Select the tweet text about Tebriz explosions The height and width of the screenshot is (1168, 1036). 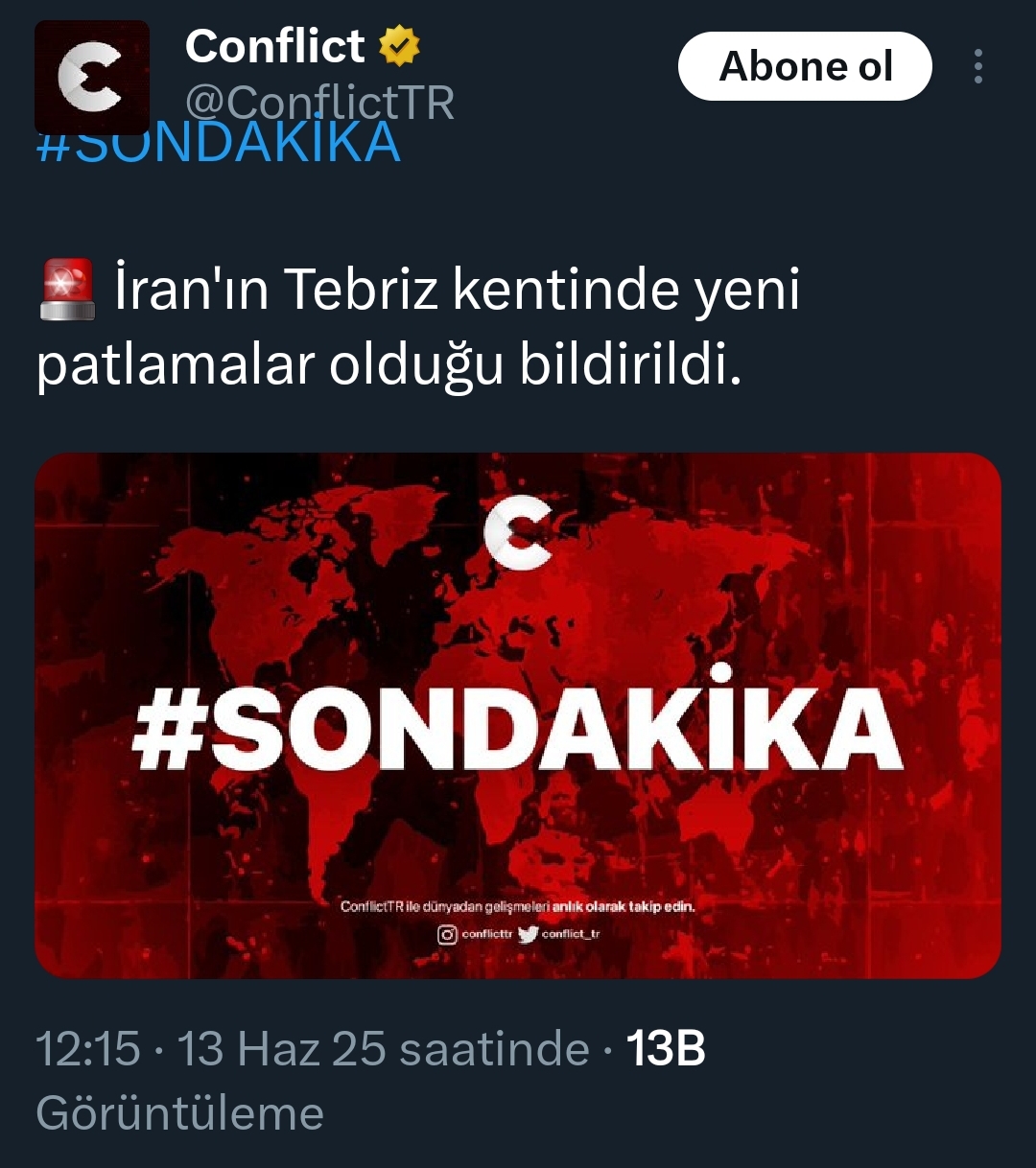[419, 327]
